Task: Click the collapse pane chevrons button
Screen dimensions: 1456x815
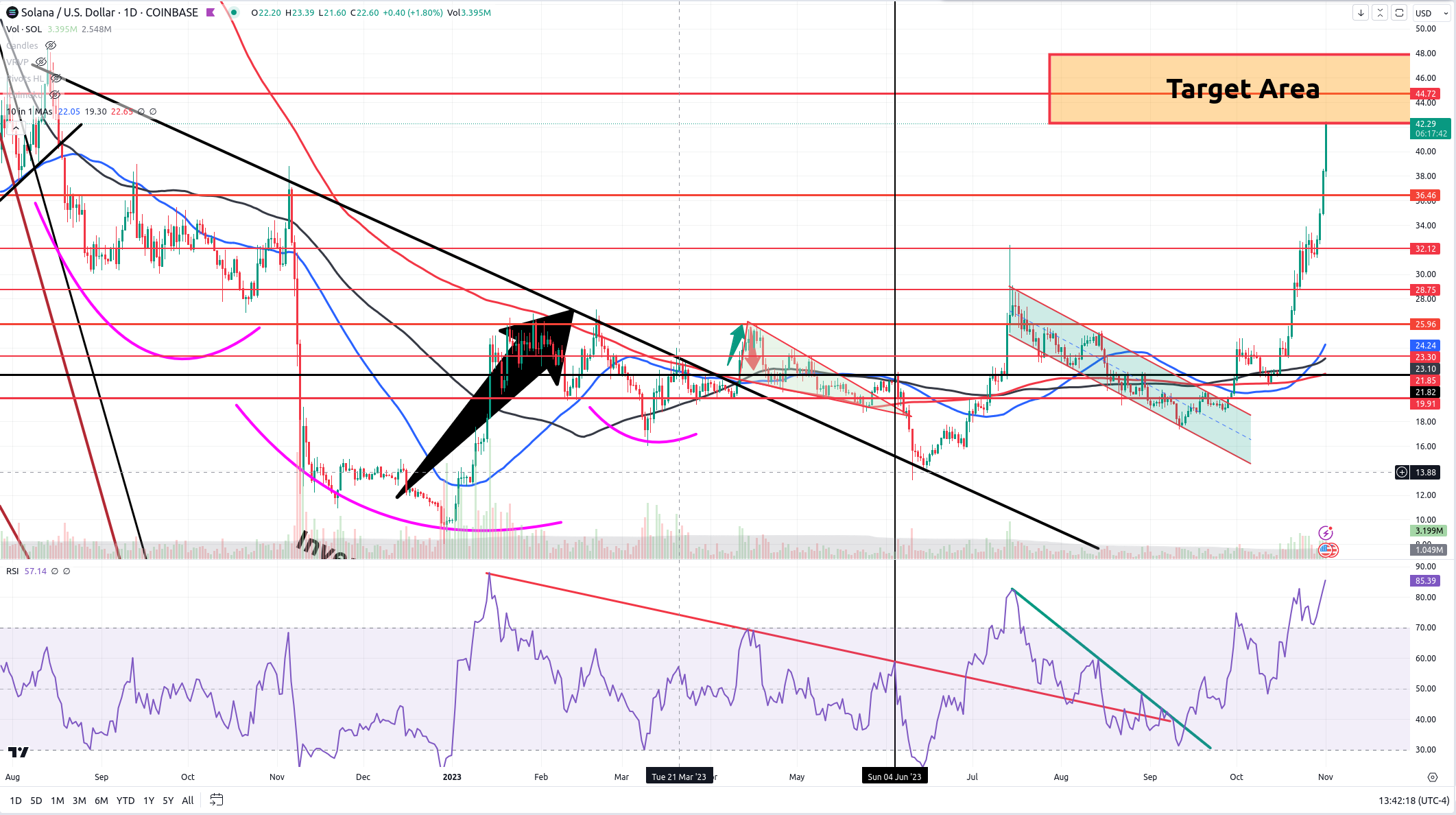Action: [x=1380, y=12]
